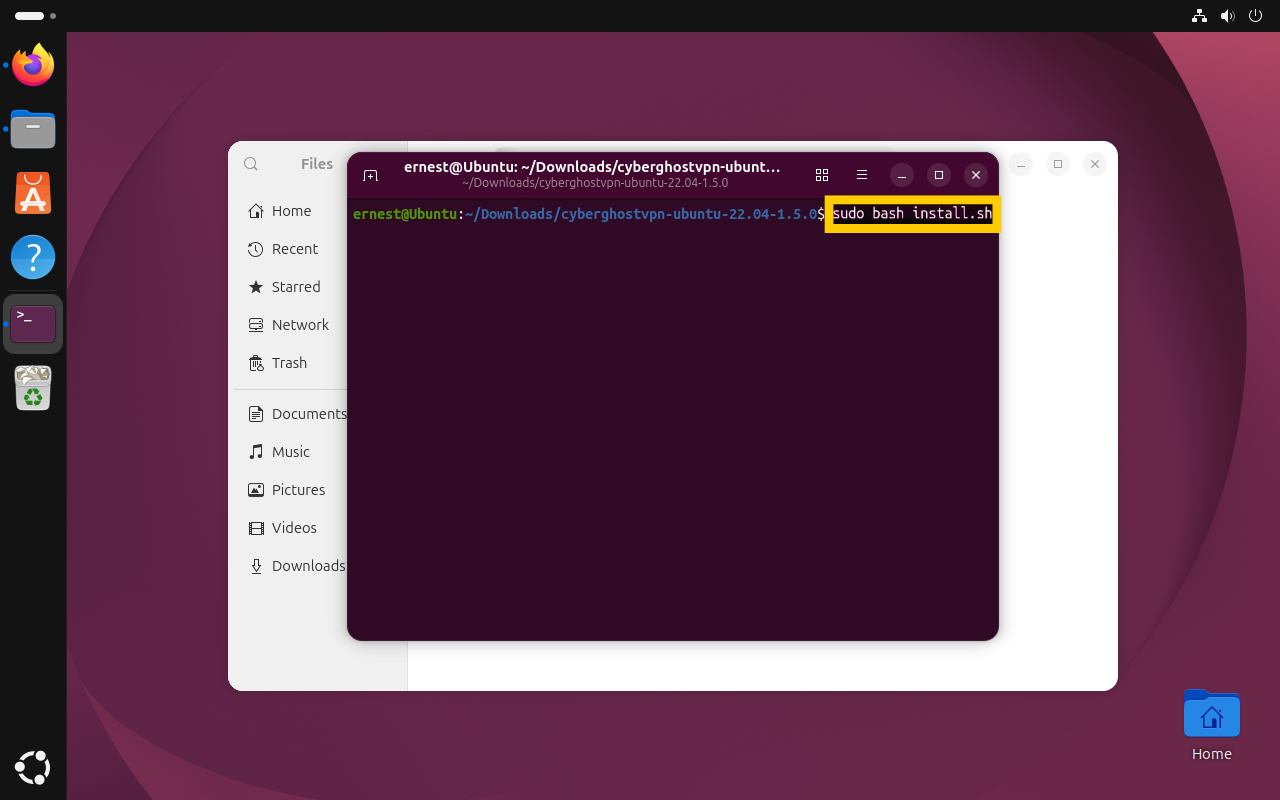Open Pictures in Files sidebar
1280x800 pixels.
coord(289,490)
